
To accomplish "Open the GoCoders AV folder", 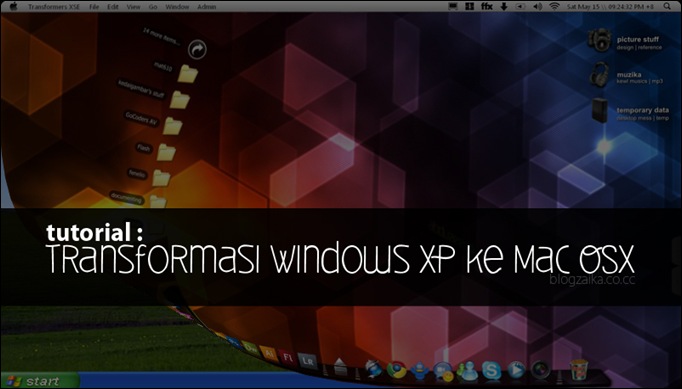I will [172, 125].
